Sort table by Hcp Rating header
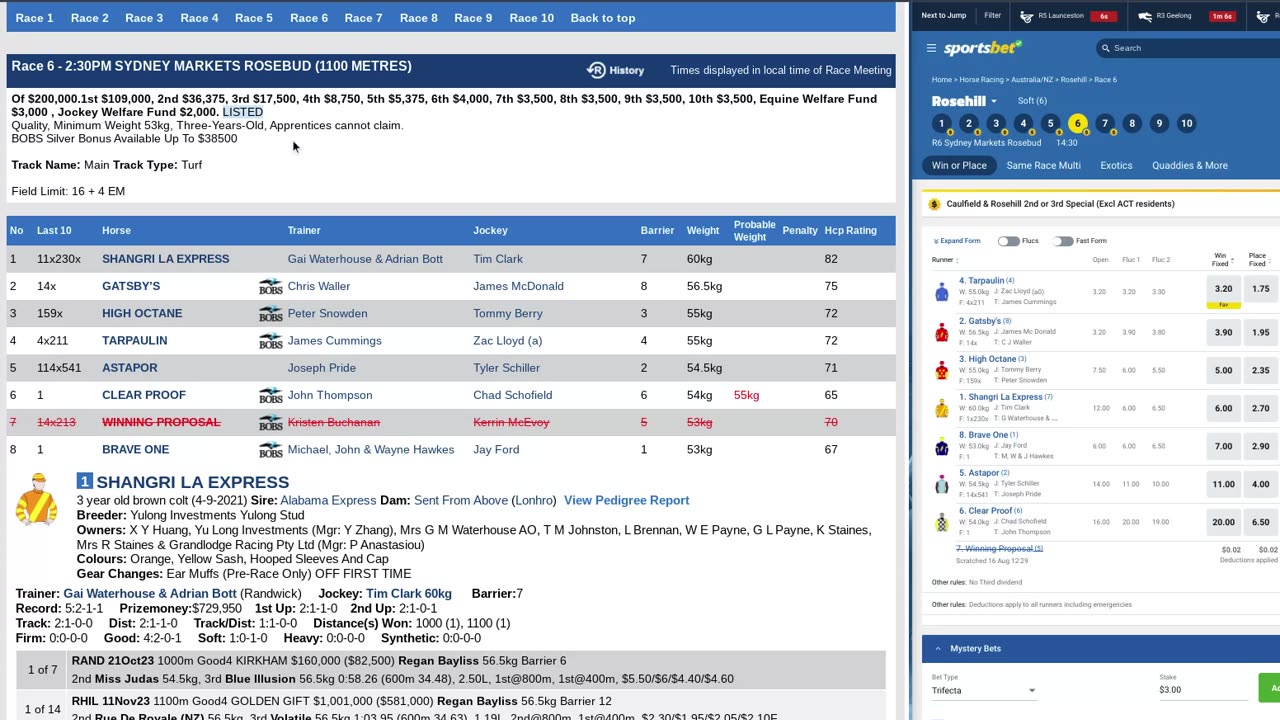This screenshot has height=720, width=1280. click(x=850, y=230)
